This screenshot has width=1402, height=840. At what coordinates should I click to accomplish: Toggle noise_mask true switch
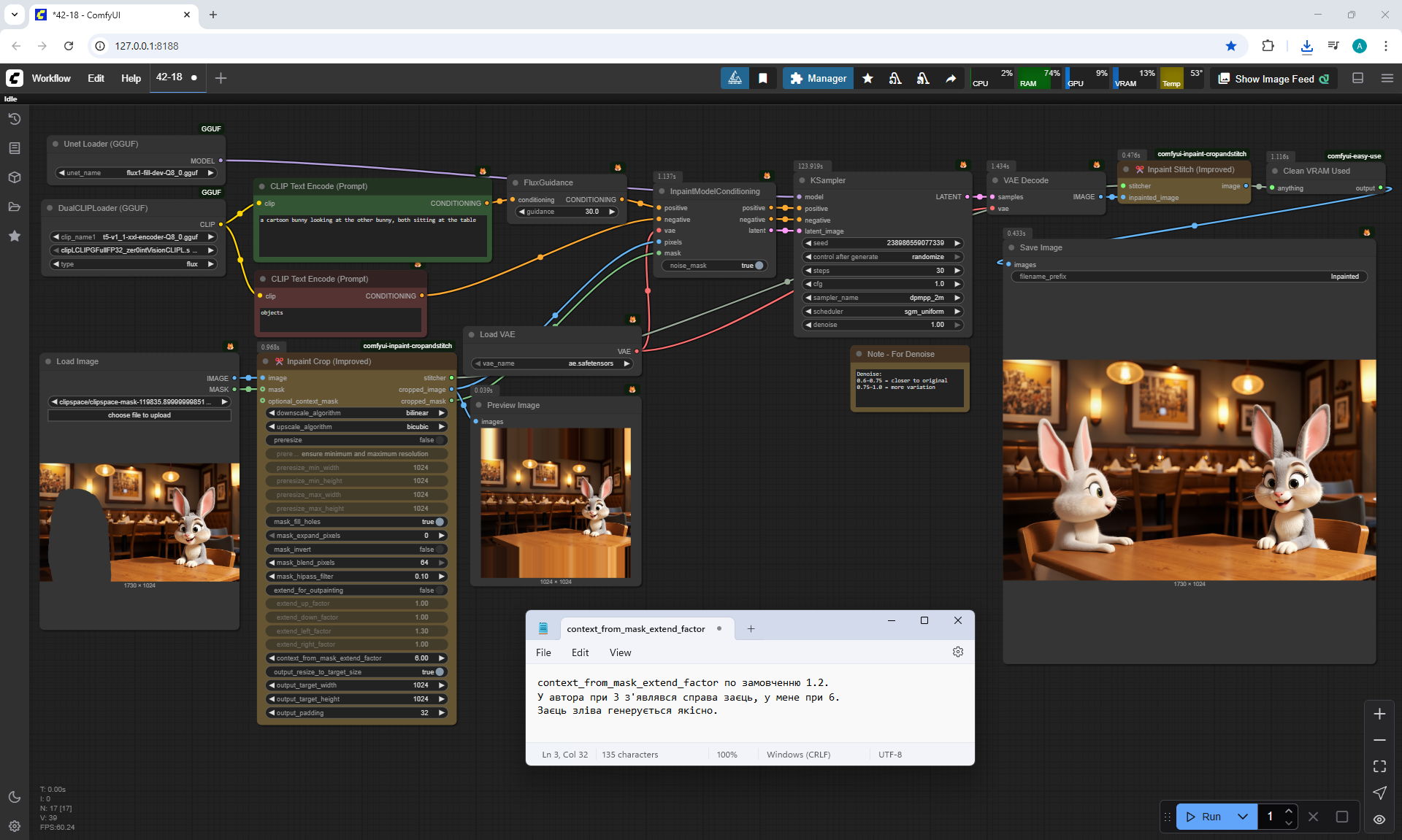(x=759, y=266)
